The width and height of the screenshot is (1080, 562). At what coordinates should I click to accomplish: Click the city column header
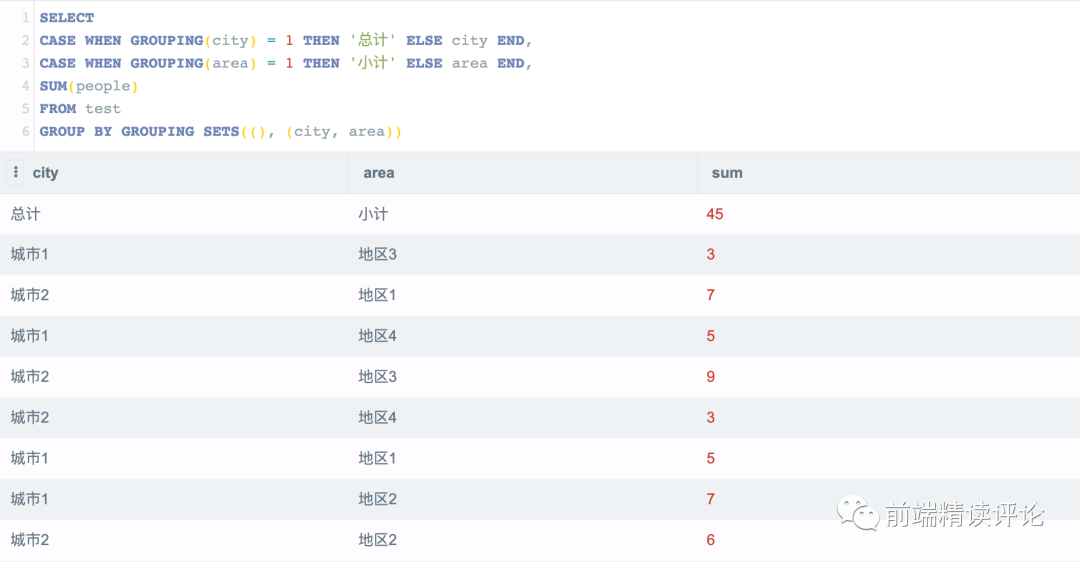pyautogui.click(x=45, y=173)
